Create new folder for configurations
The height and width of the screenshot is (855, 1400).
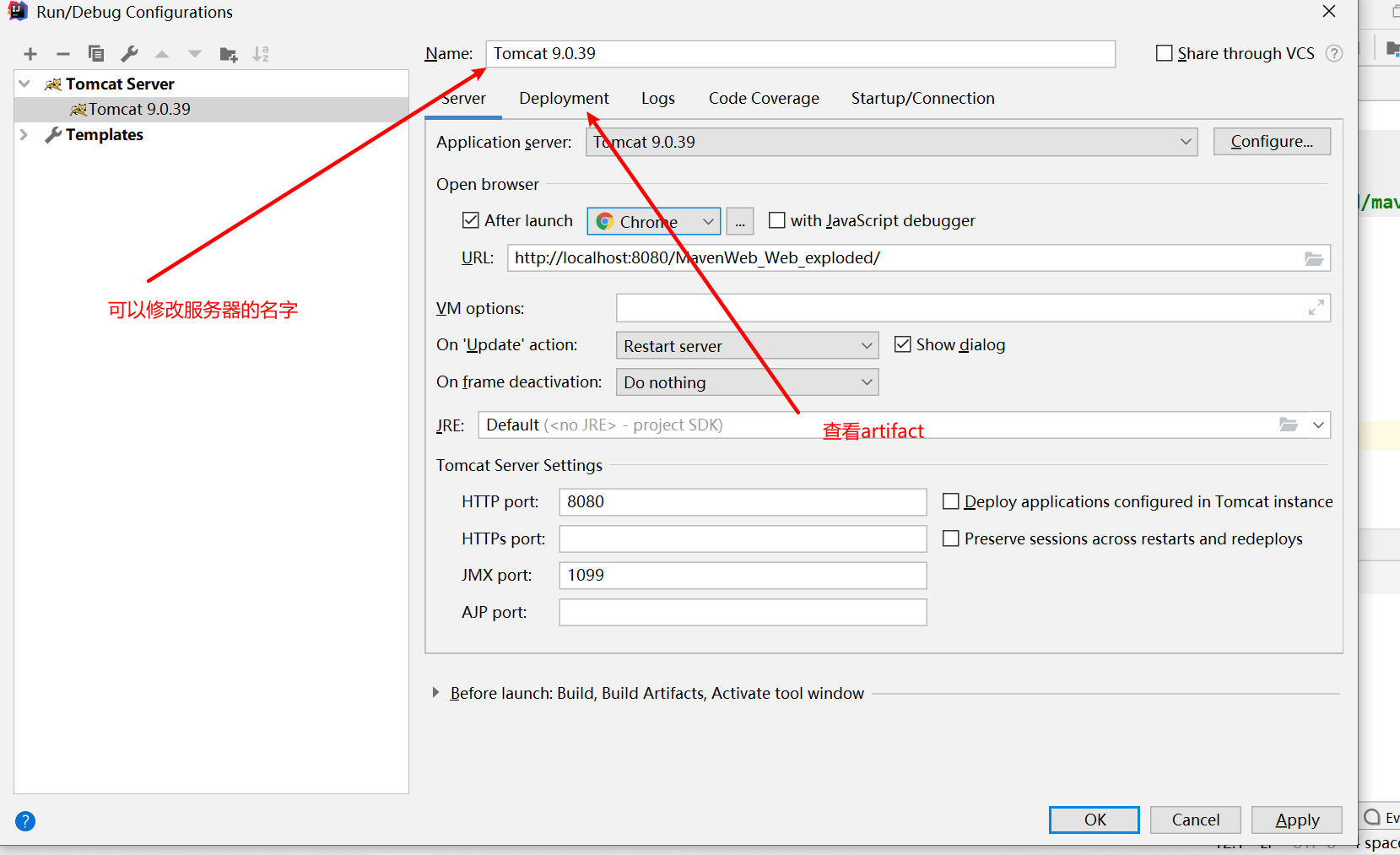(x=228, y=54)
